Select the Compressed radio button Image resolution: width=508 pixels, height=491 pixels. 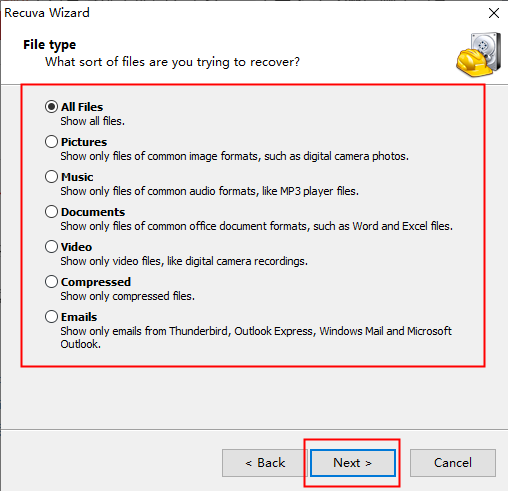pyautogui.click(x=51, y=282)
